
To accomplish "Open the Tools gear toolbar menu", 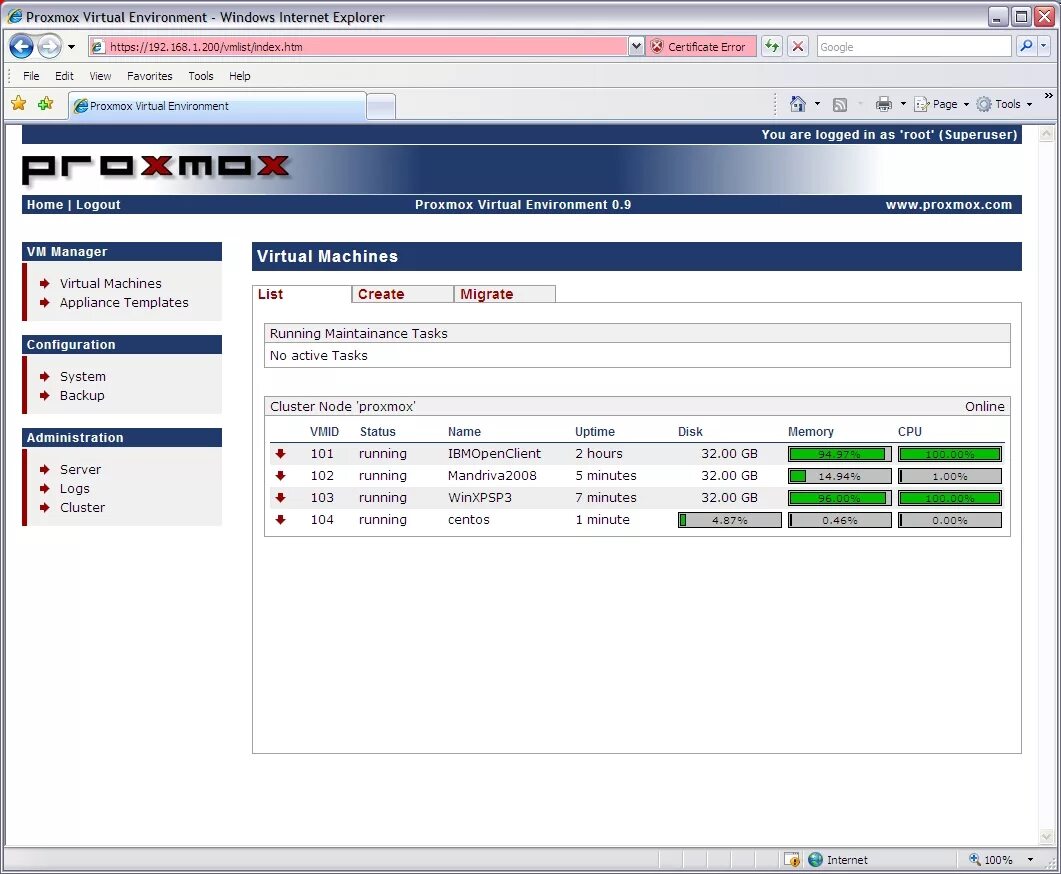I will pos(1004,104).
